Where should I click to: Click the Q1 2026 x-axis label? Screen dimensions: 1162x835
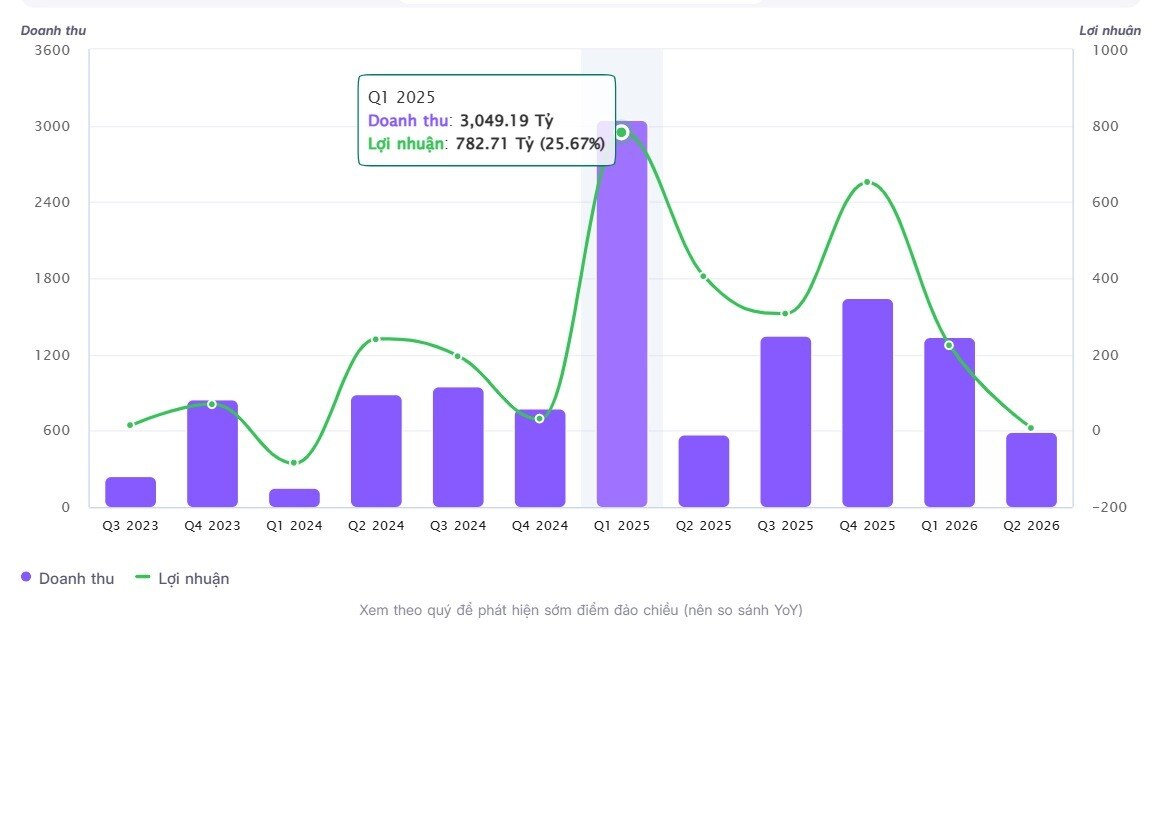coord(949,525)
